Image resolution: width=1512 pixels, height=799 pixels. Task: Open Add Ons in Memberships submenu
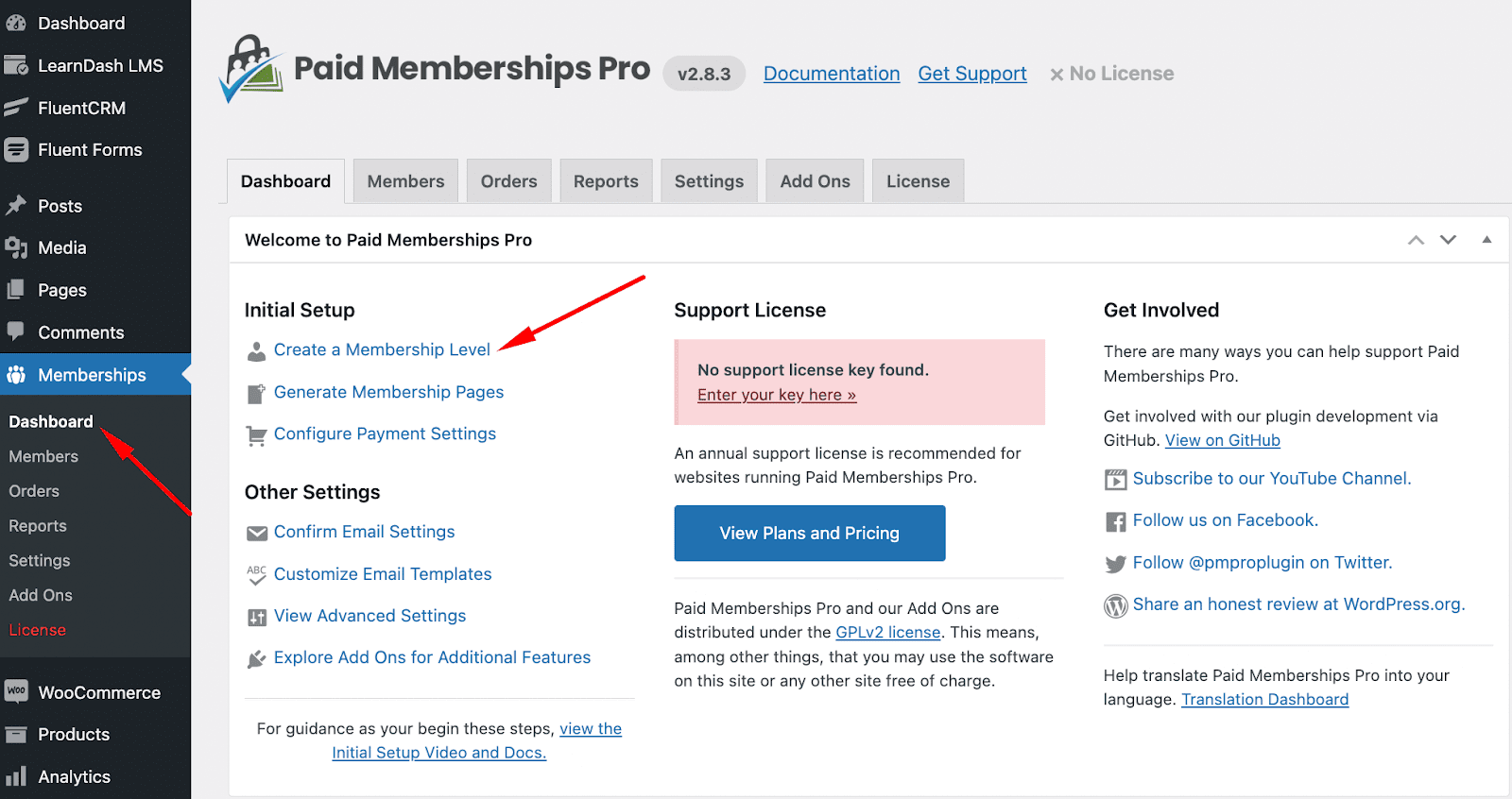[41, 595]
